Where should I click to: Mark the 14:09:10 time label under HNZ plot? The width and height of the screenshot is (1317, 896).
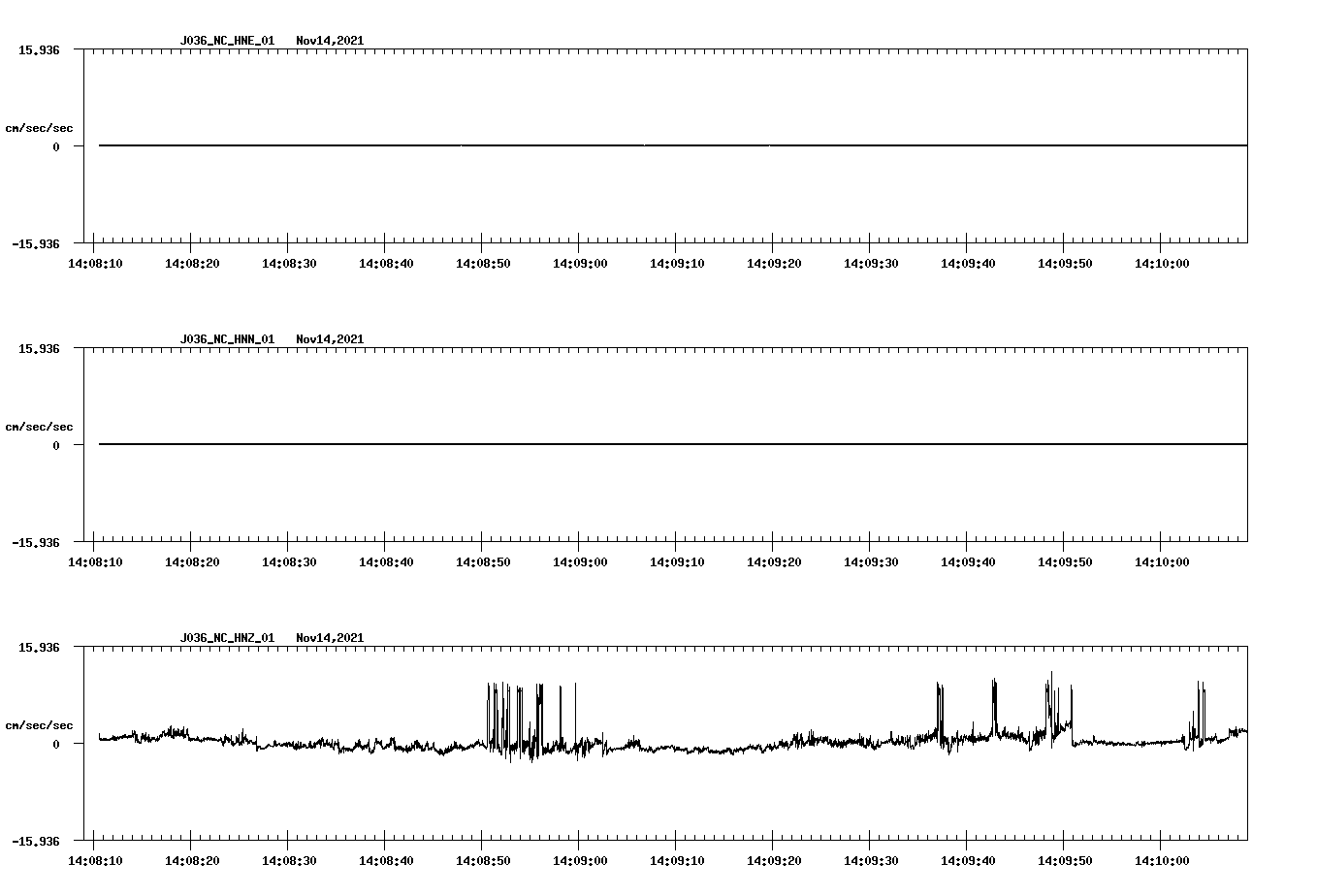[x=677, y=861]
